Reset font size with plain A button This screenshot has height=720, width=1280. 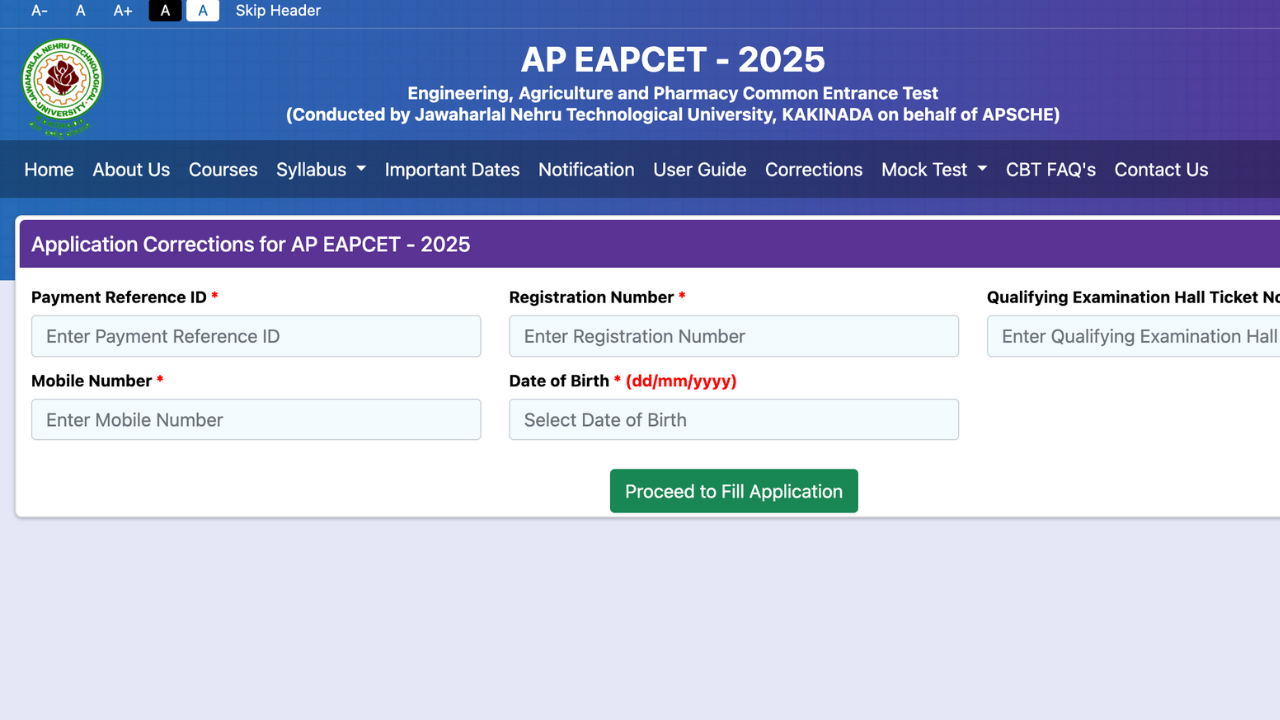coord(81,11)
